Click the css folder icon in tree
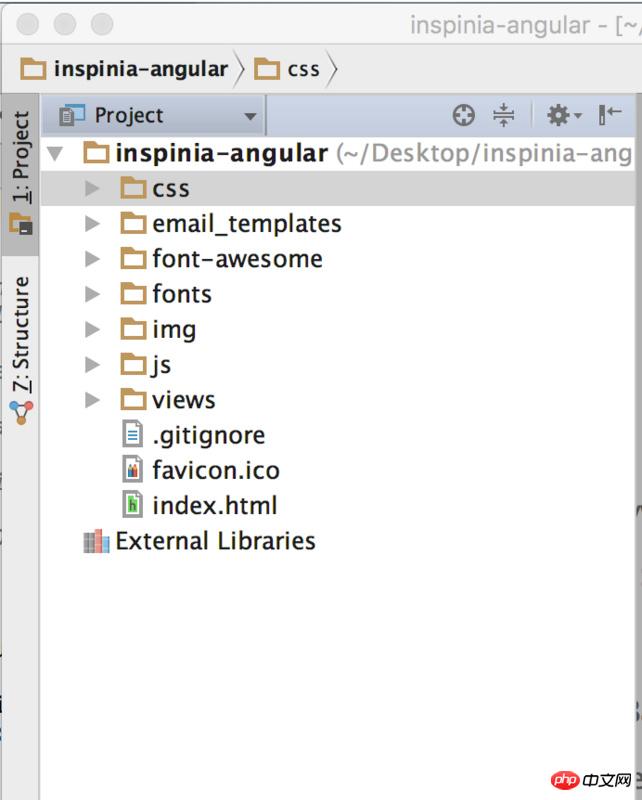642x800 pixels. click(x=134, y=188)
